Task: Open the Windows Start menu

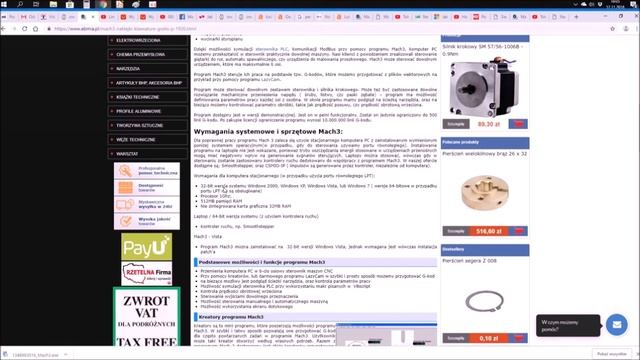Action: (4, 4)
